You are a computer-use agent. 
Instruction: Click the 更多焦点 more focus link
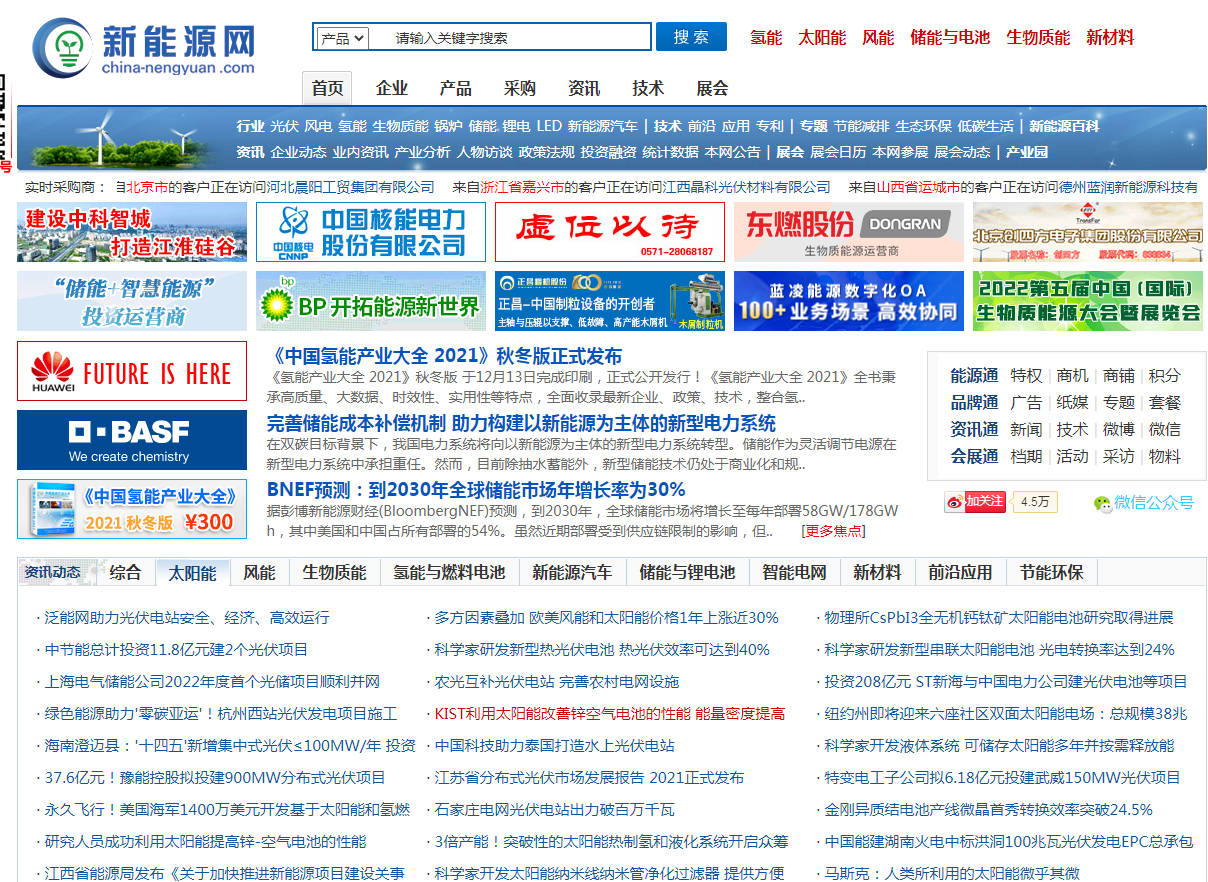click(x=834, y=530)
